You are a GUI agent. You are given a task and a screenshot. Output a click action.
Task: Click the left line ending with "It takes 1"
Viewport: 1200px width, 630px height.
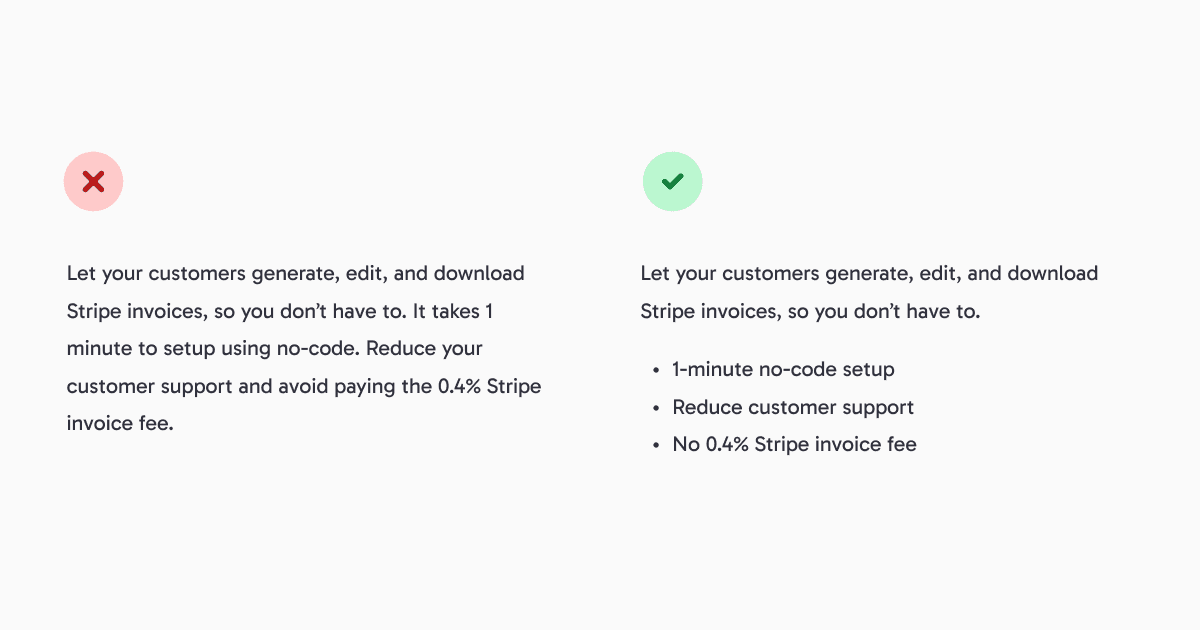[x=279, y=311]
